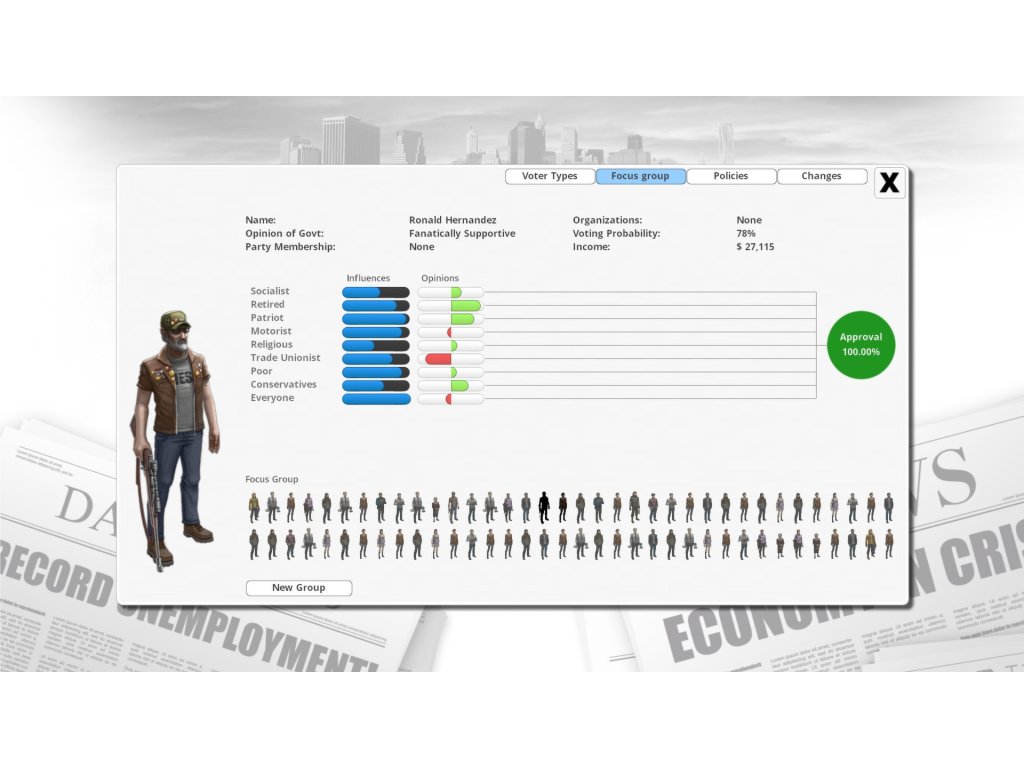Click the Patriot opinion bar
The width and height of the screenshot is (1024, 768).
[x=451, y=319]
